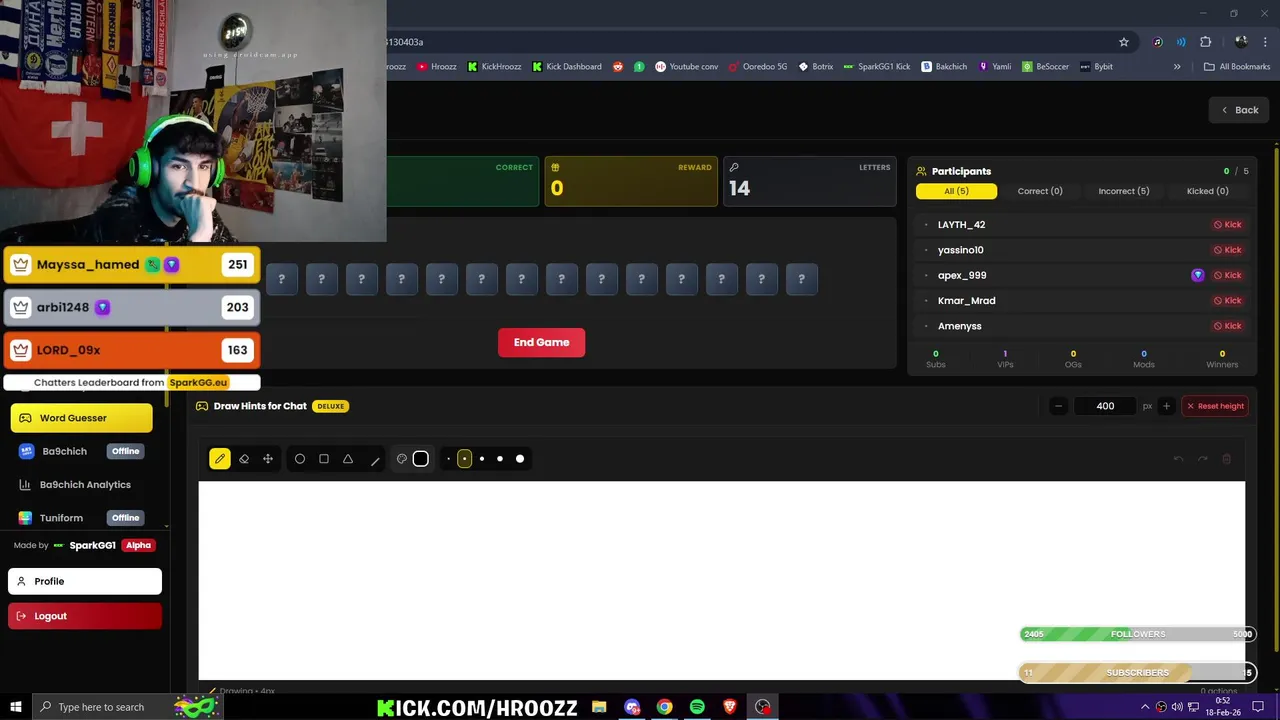
Task: Kick participant LAYTH_42
Action: coord(1227,225)
